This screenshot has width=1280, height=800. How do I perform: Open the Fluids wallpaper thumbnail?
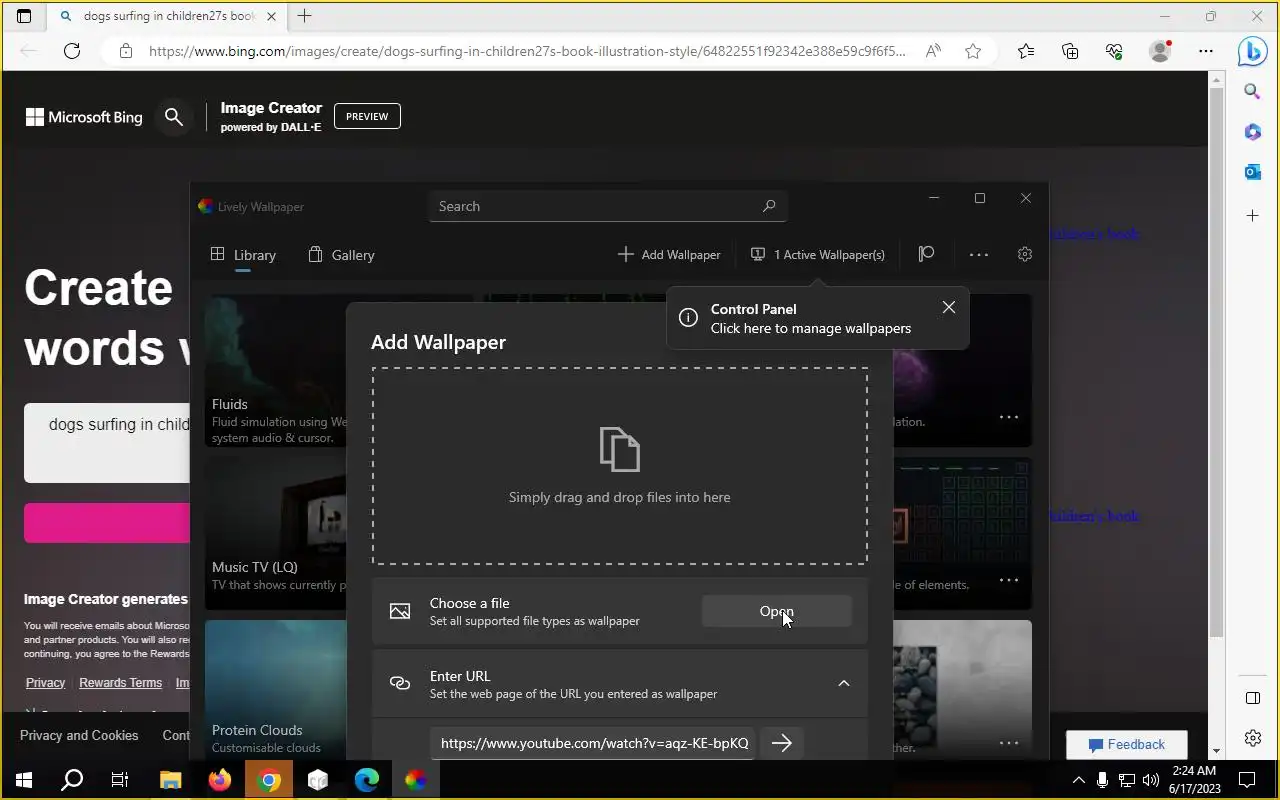tap(276, 370)
